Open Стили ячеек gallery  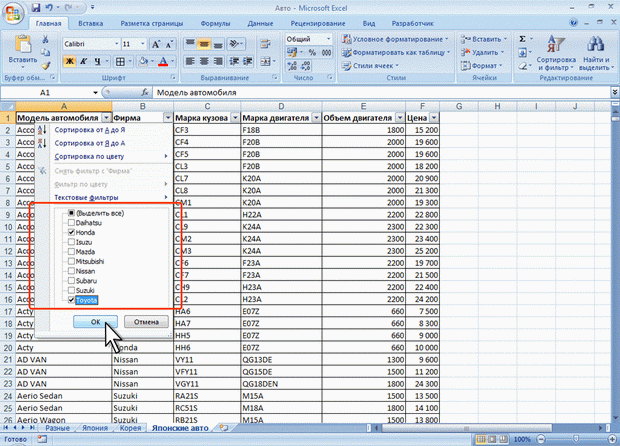370,66
